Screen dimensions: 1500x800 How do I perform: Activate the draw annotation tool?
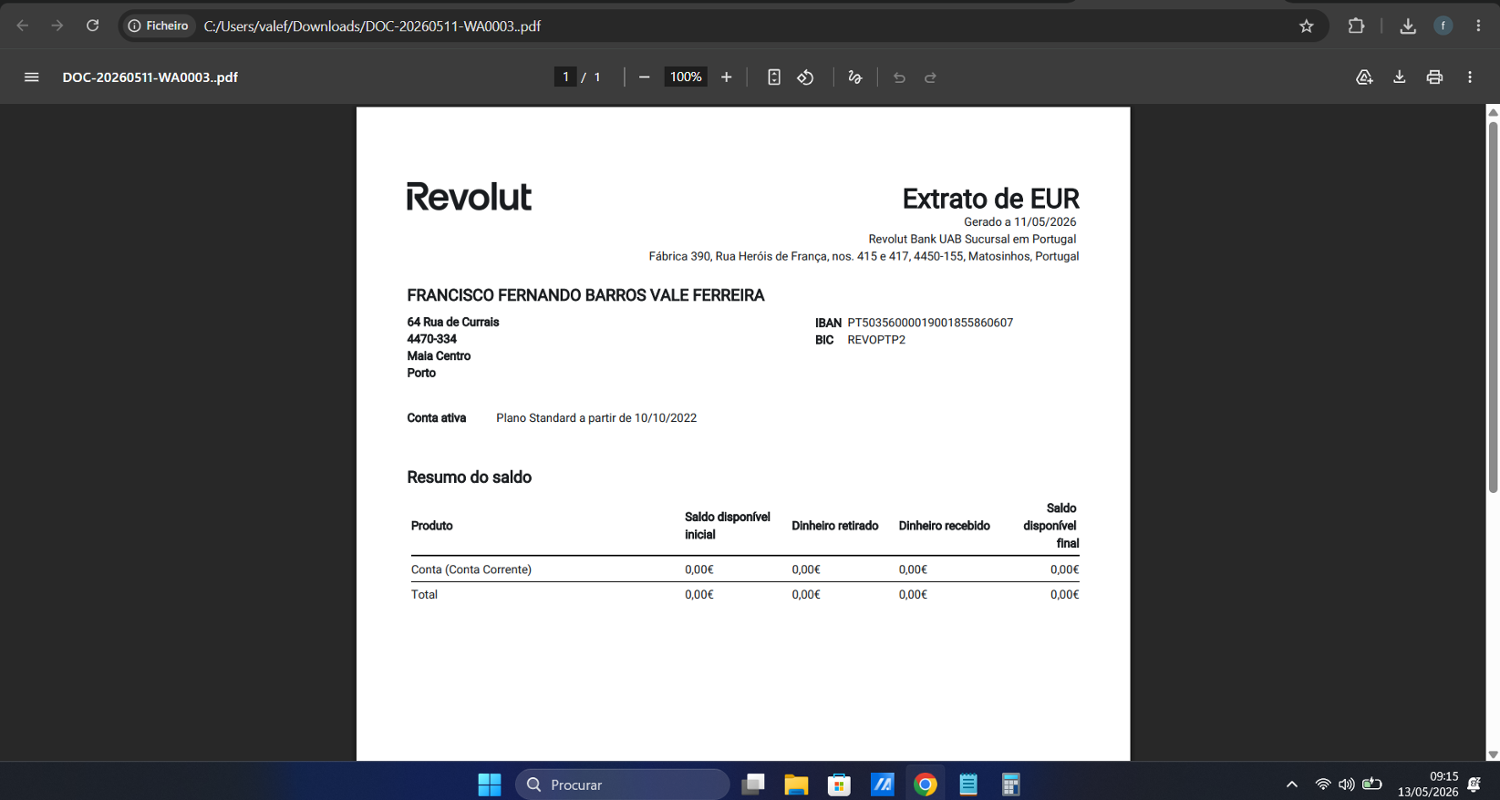pos(855,77)
